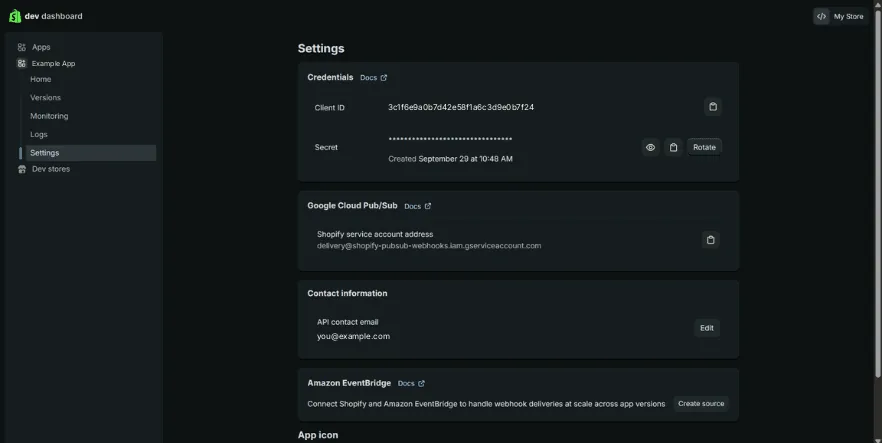This screenshot has height=443, width=882.
Task: Click the Contact information heading
Action: 347,293
